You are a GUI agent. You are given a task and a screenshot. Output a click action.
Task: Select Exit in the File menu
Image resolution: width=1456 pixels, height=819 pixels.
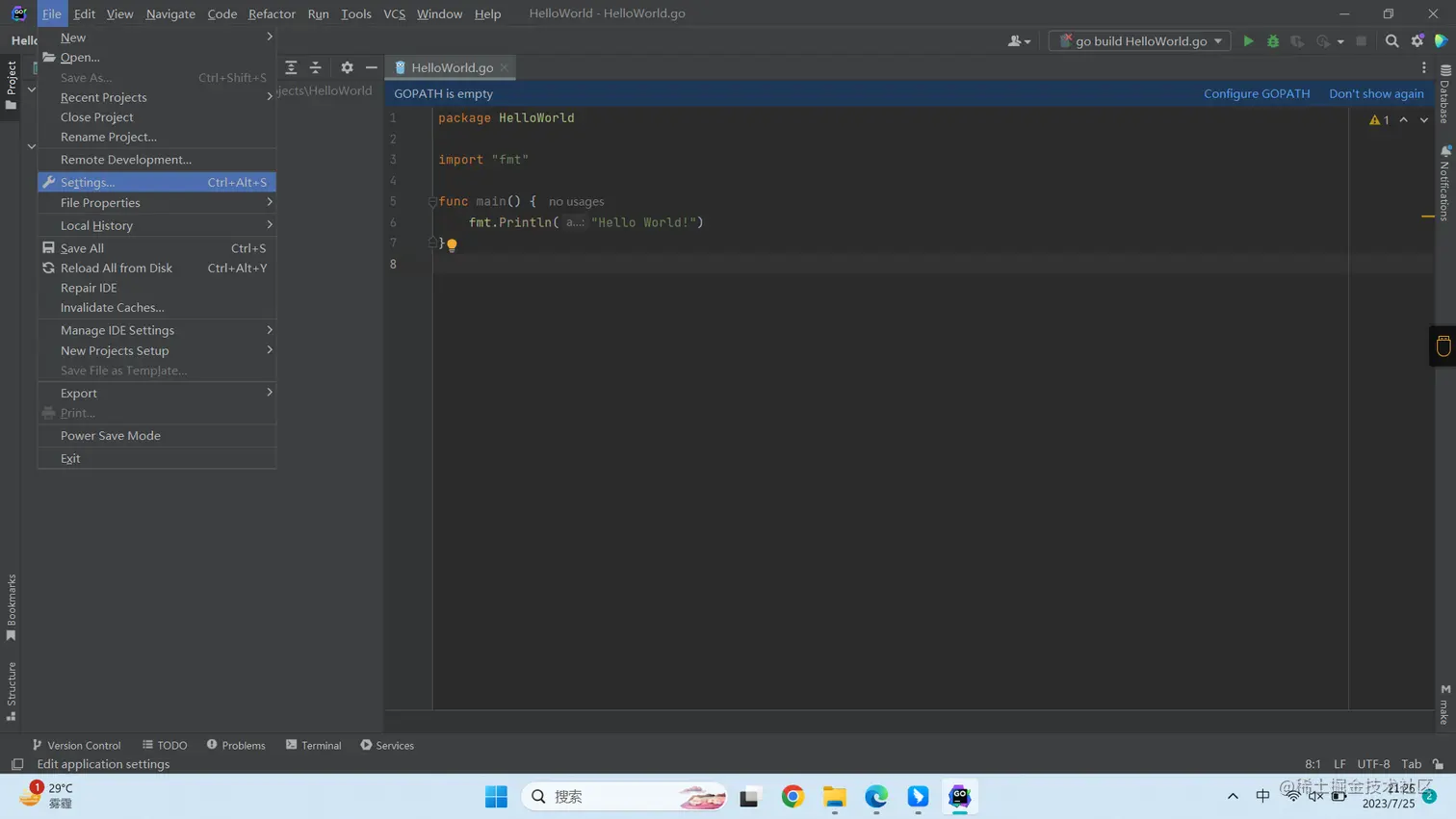click(x=157, y=458)
